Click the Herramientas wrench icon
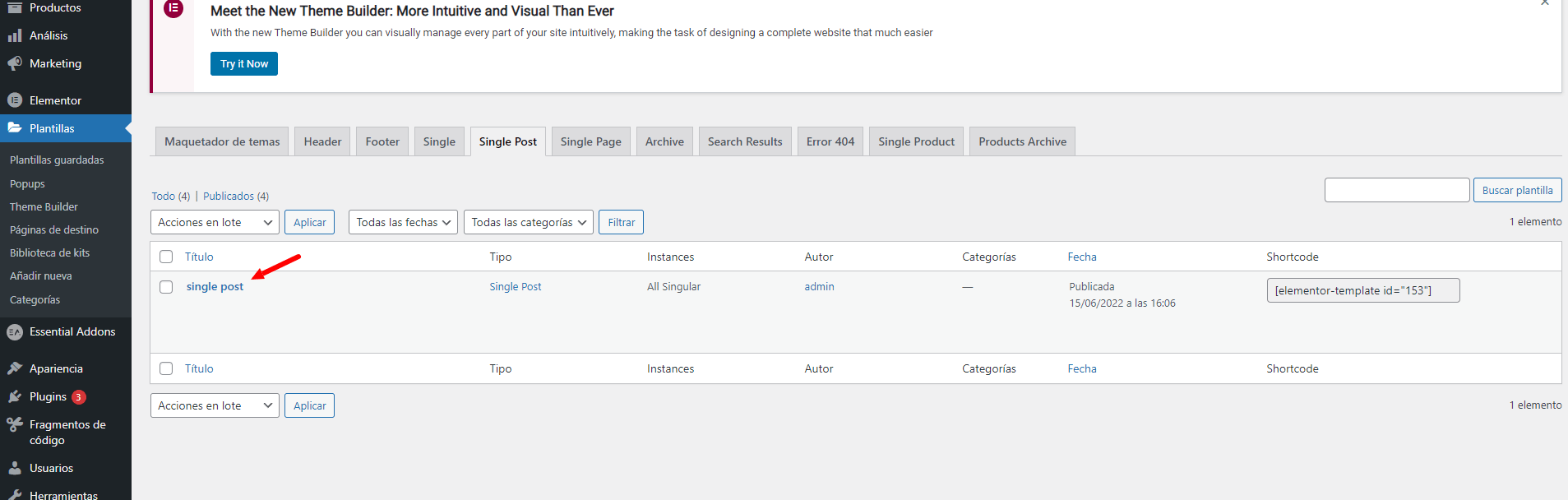This screenshot has height=500, width=1568. (x=15, y=495)
